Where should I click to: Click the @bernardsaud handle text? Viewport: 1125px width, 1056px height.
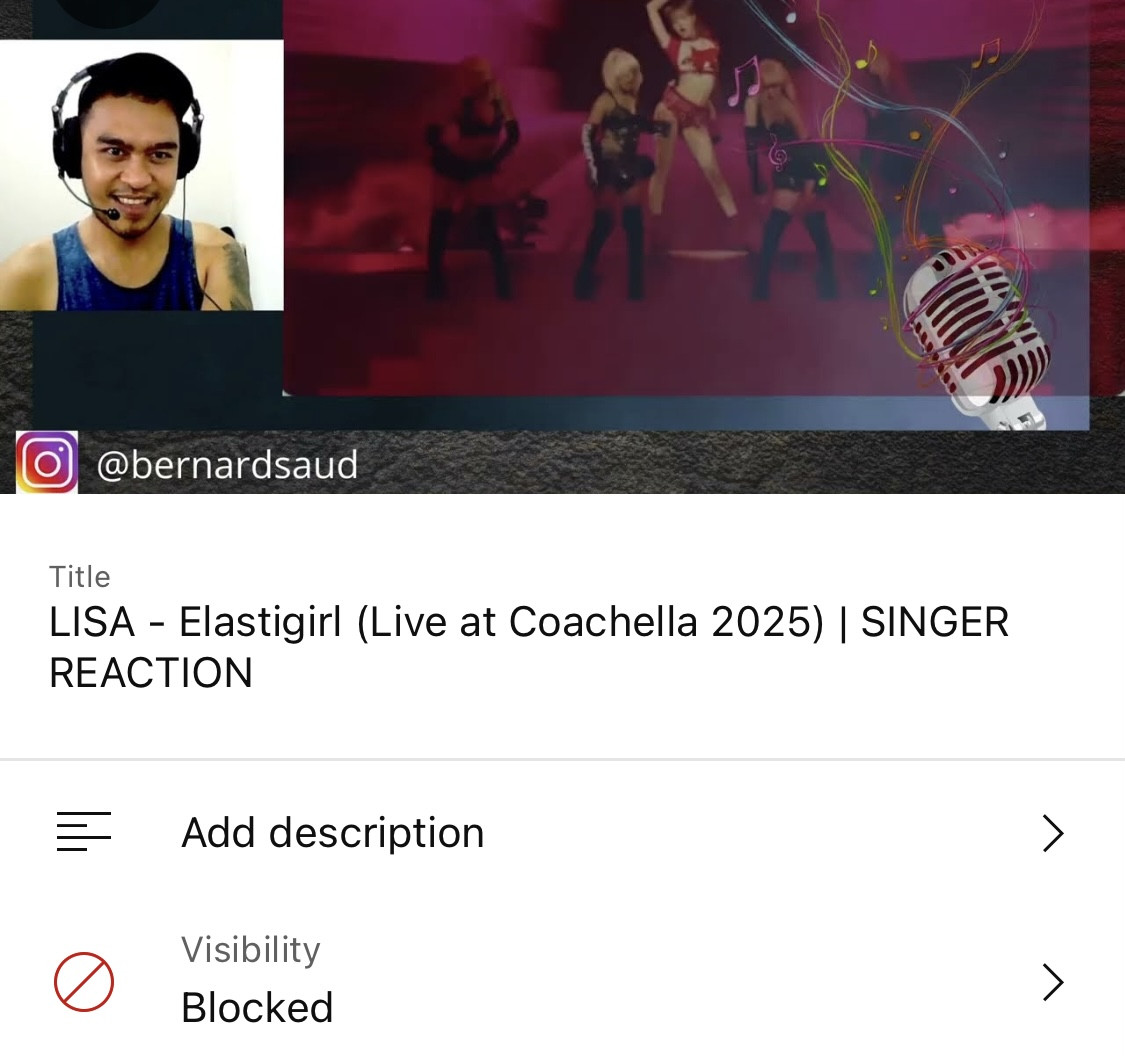(x=227, y=464)
